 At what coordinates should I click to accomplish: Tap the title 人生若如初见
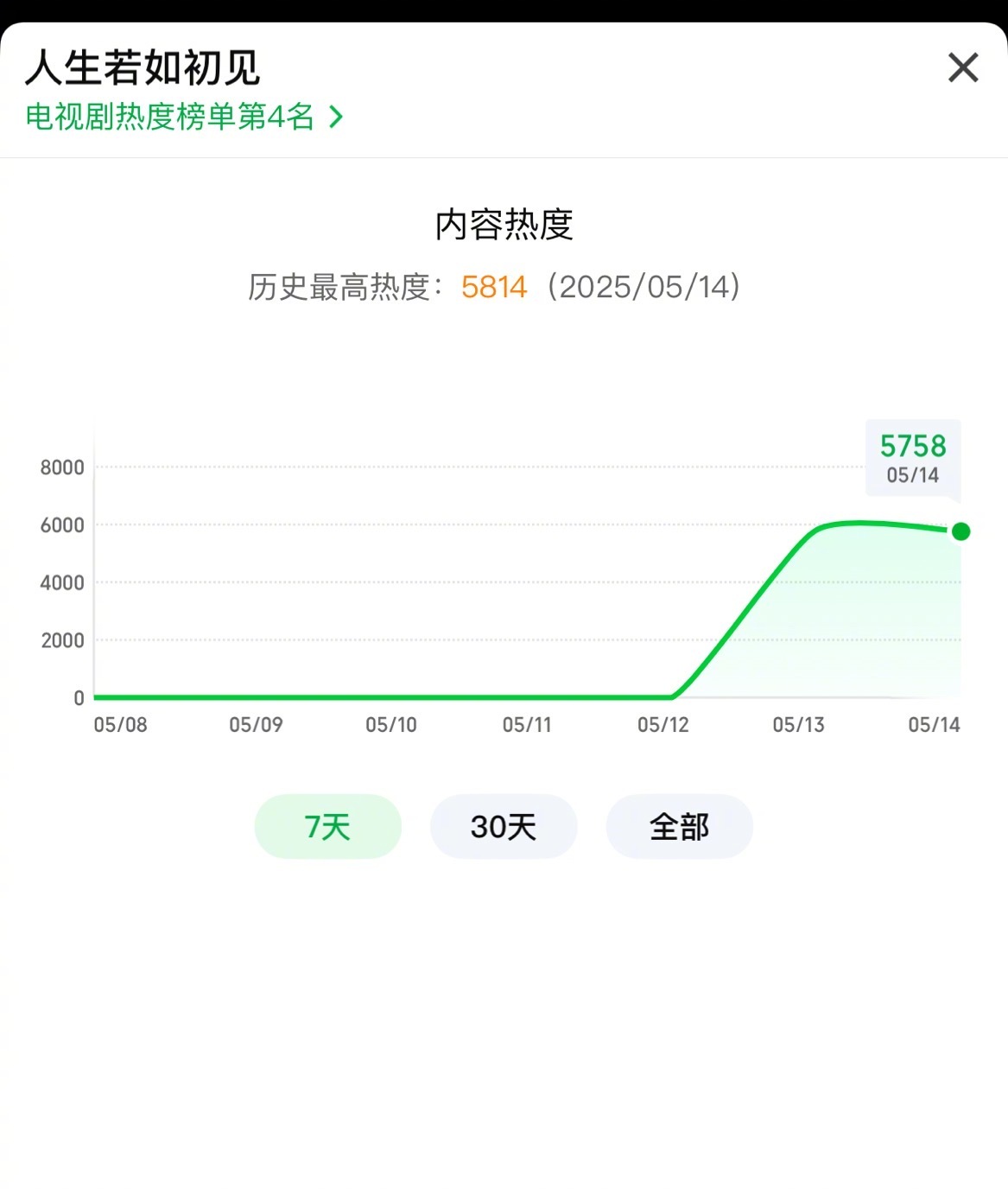coord(143,67)
